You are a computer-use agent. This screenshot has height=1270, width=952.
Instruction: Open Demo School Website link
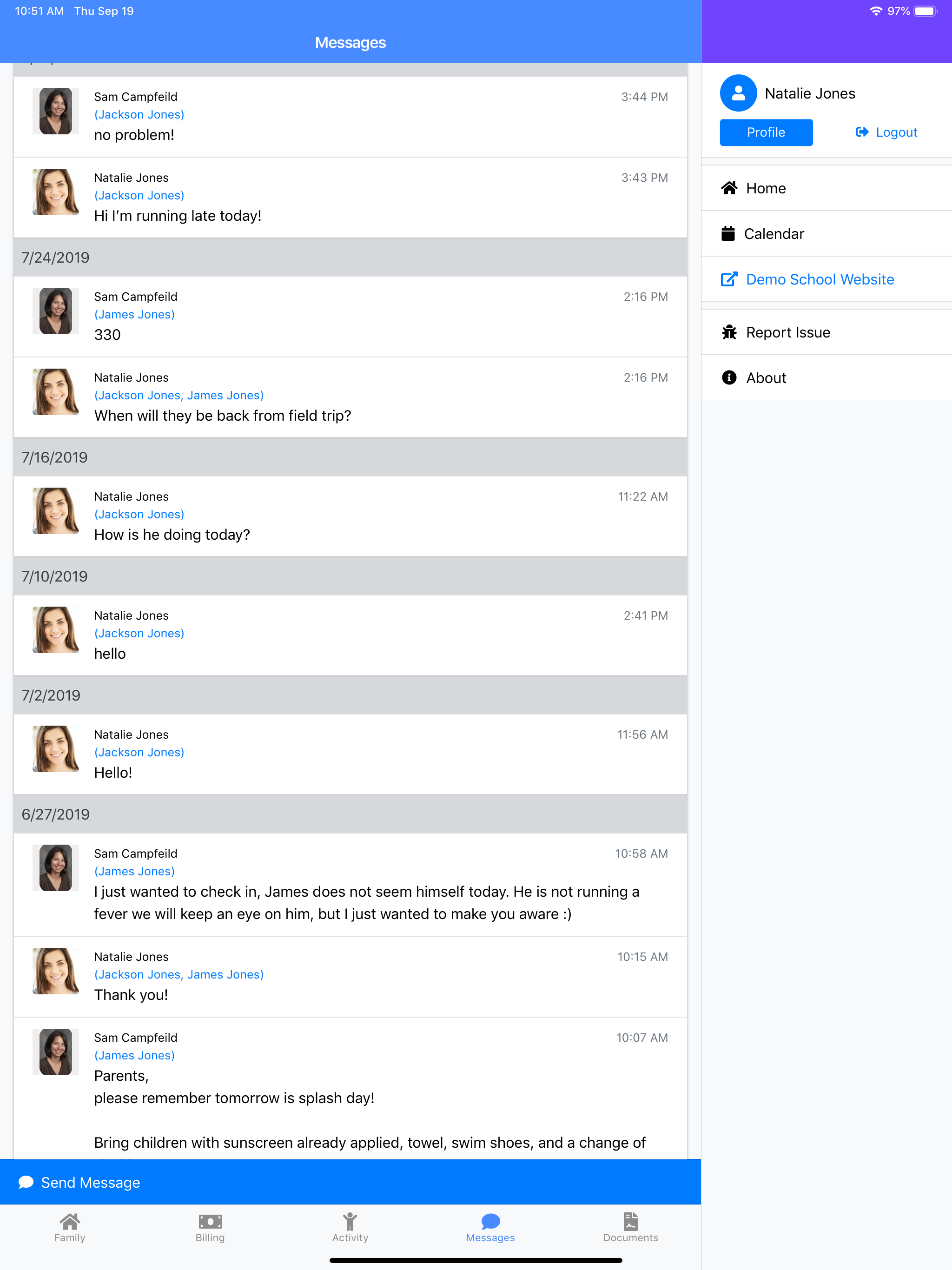pyautogui.click(x=820, y=279)
